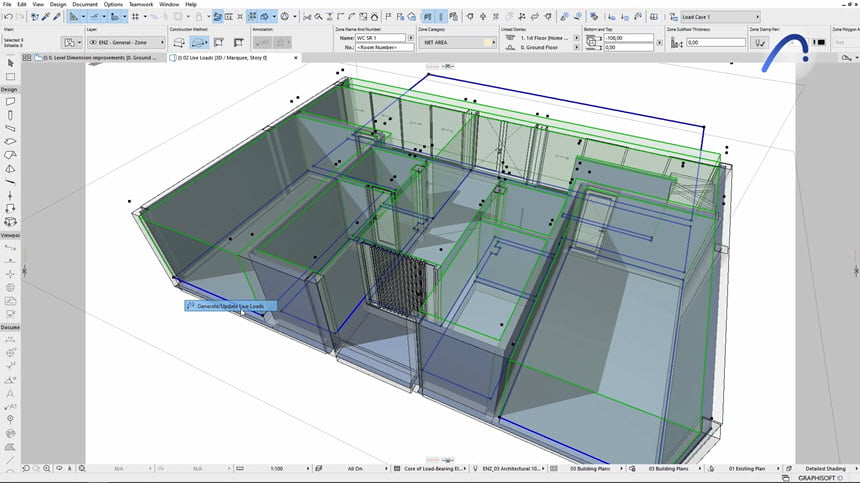The height and width of the screenshot is (483, 860).
Task: Select the Marquee tool in toolbox
Action: click(x=10, y=77)
